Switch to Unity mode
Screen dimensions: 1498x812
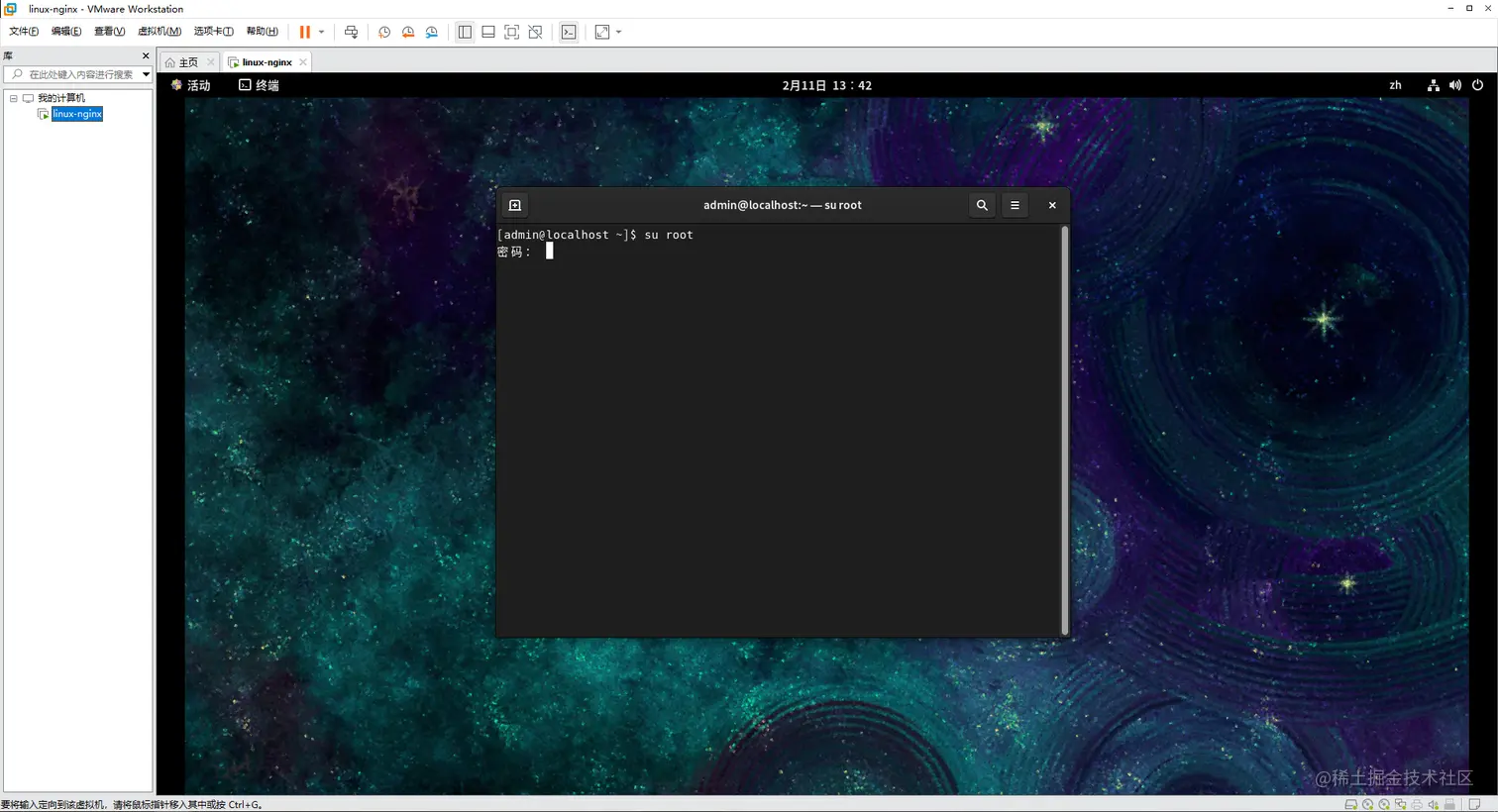coord(536,32)
